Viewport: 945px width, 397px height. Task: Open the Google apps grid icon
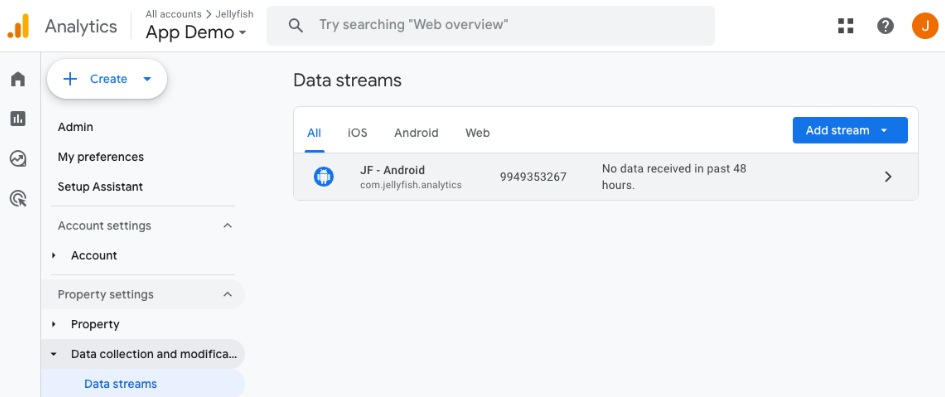coord(846,26)
